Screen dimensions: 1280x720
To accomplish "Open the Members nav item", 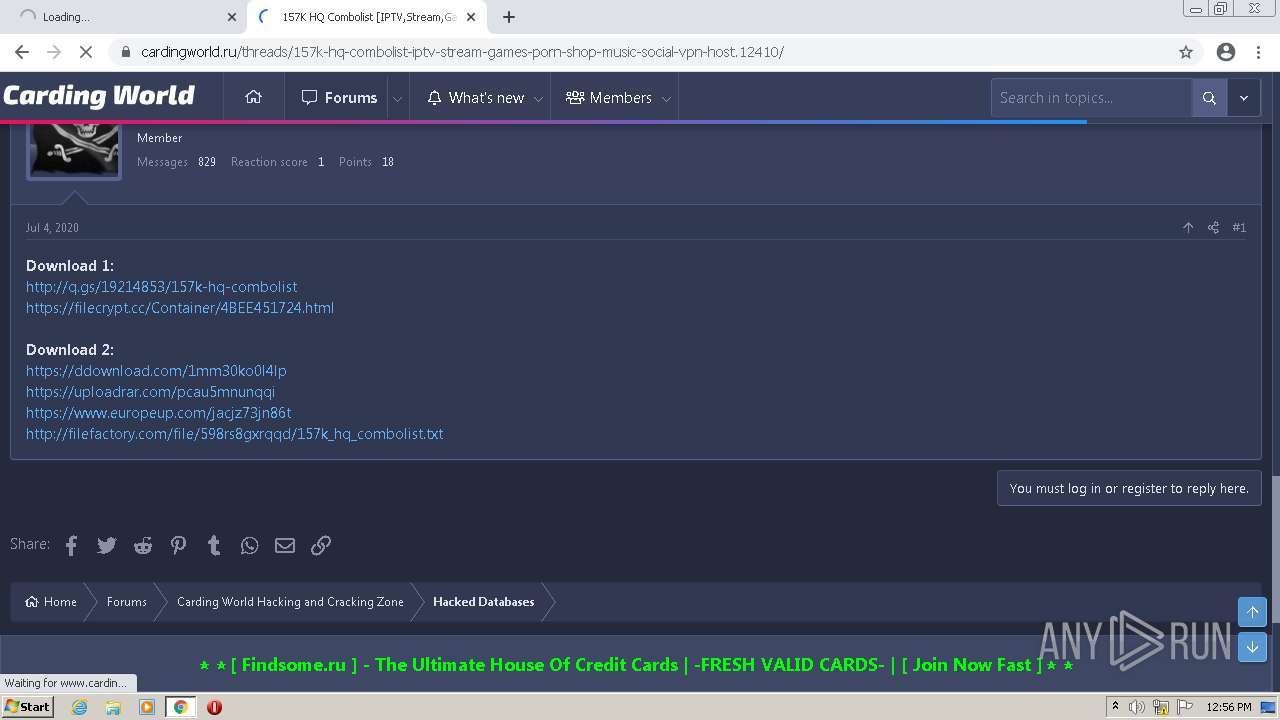I will tap(608, 97).
